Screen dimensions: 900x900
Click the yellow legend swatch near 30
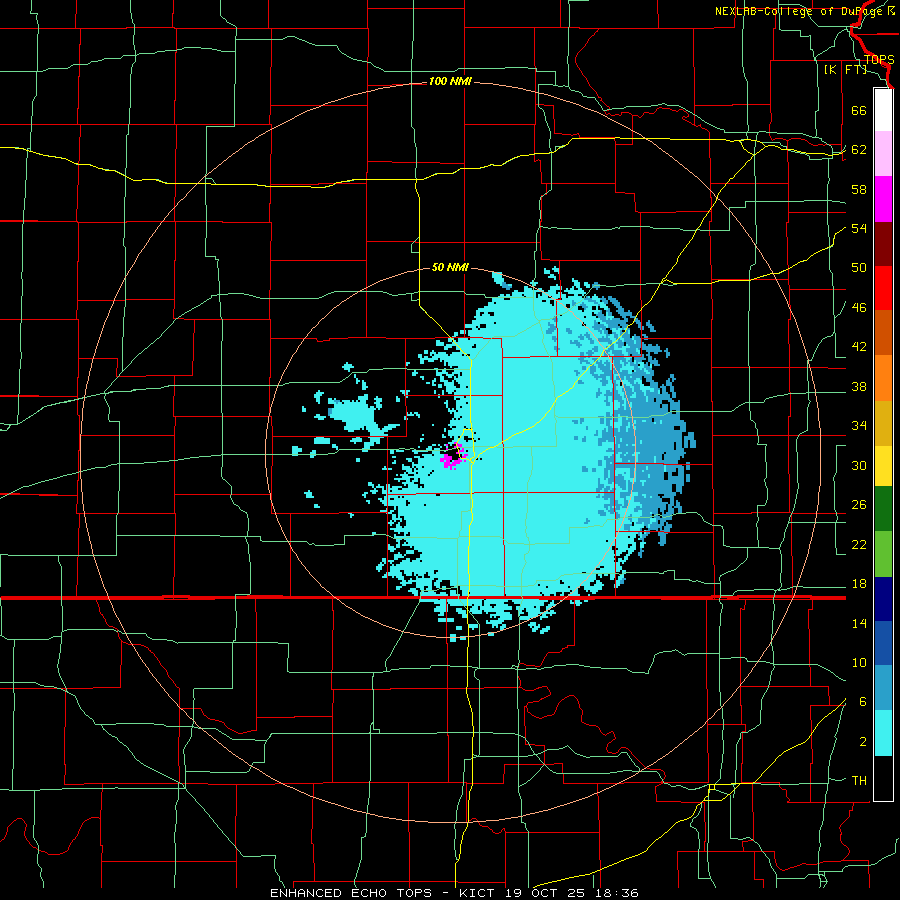(x=883, y=466)
